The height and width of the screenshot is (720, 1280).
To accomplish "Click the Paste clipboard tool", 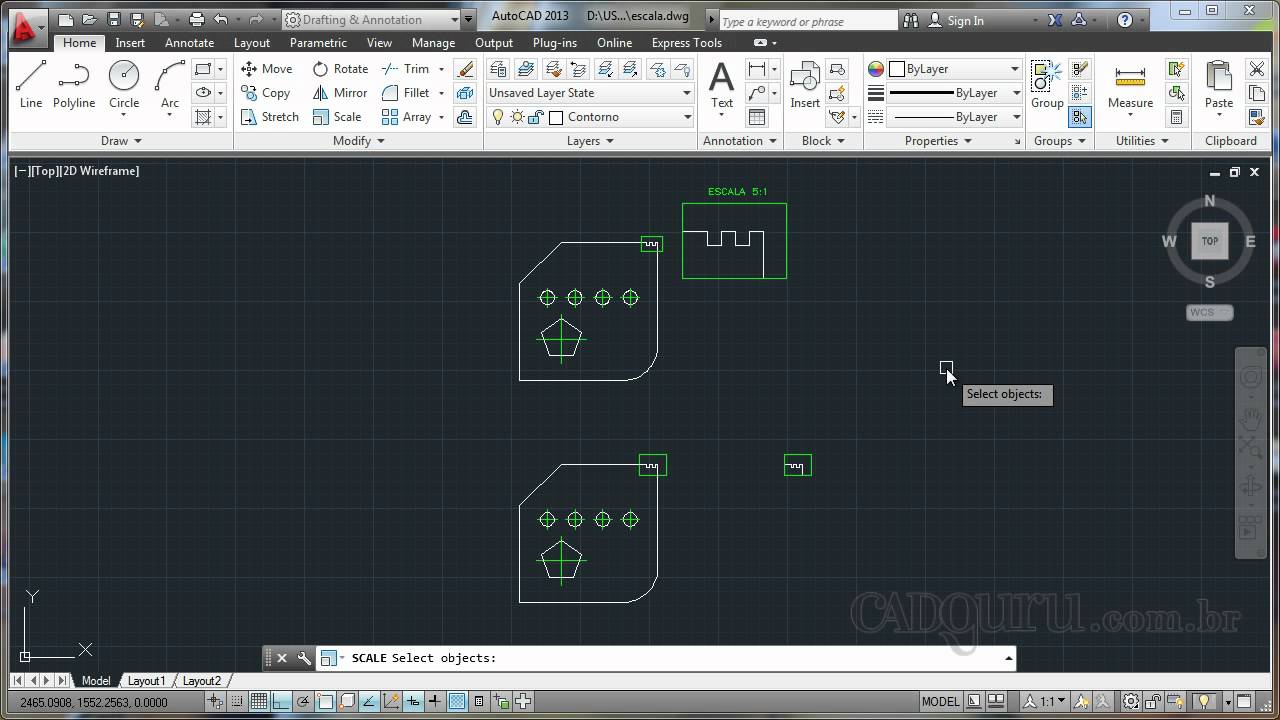I will 1219,85.
